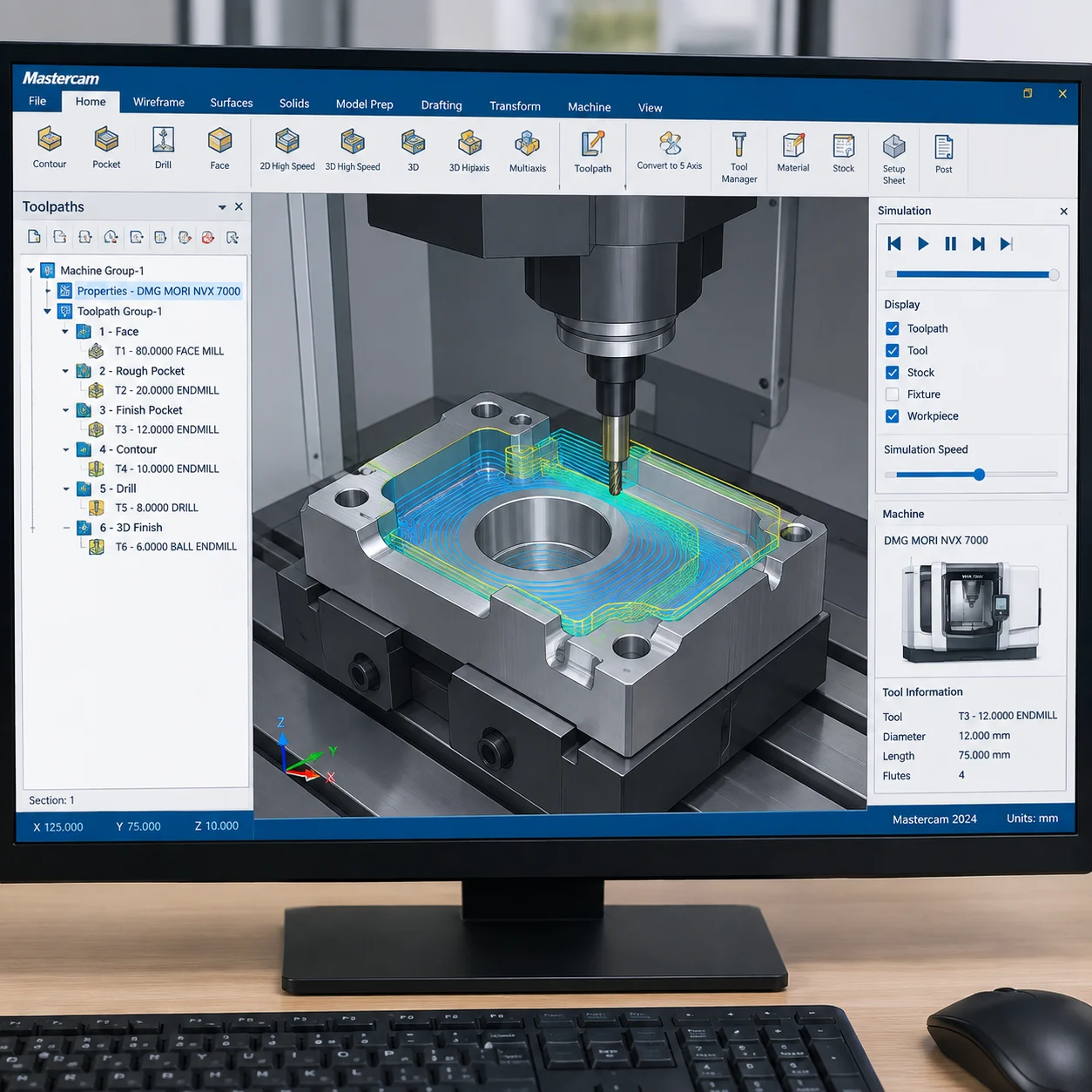The image size is (1092, 1092).
Task: Close the Simulation panel
Action: [1063, 212]
